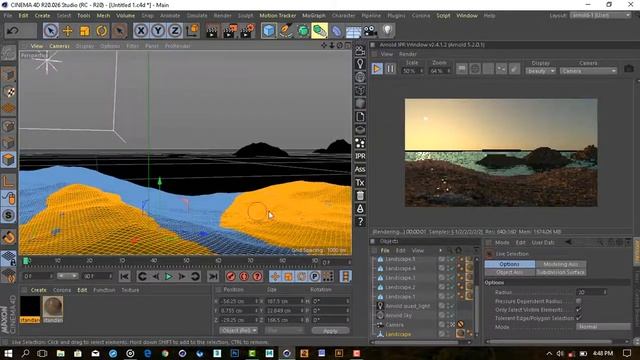Click the Position X value field

tap(238, 301)
